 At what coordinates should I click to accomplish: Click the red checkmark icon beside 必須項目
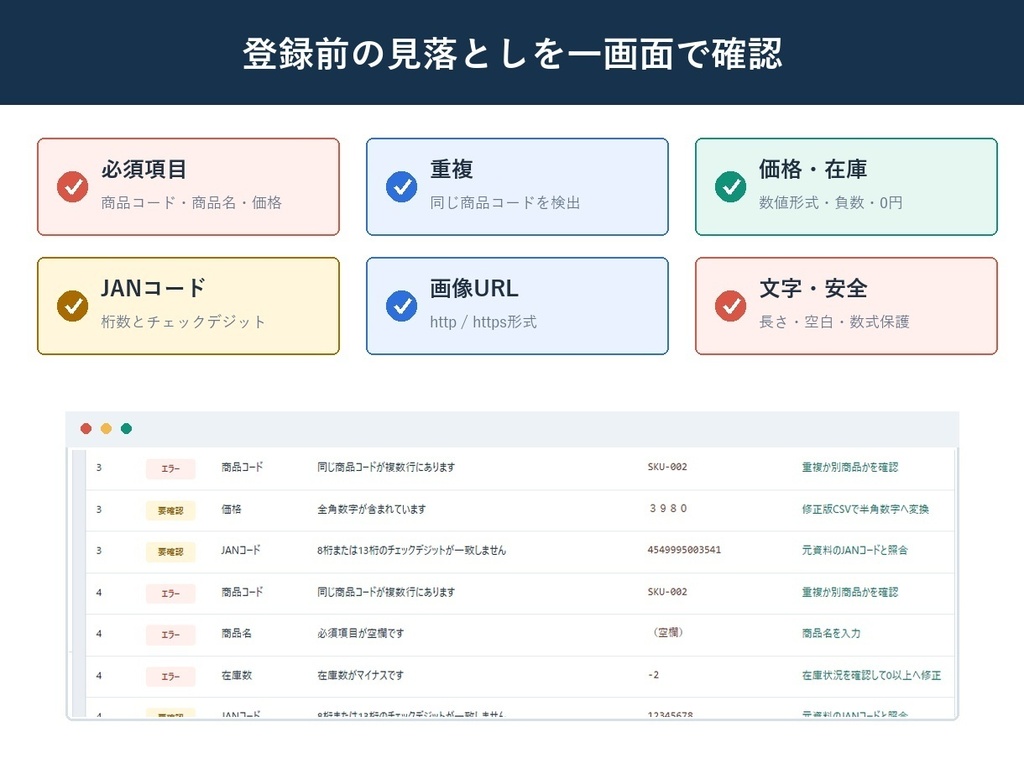pyautogui.click(x=72, y=187)
